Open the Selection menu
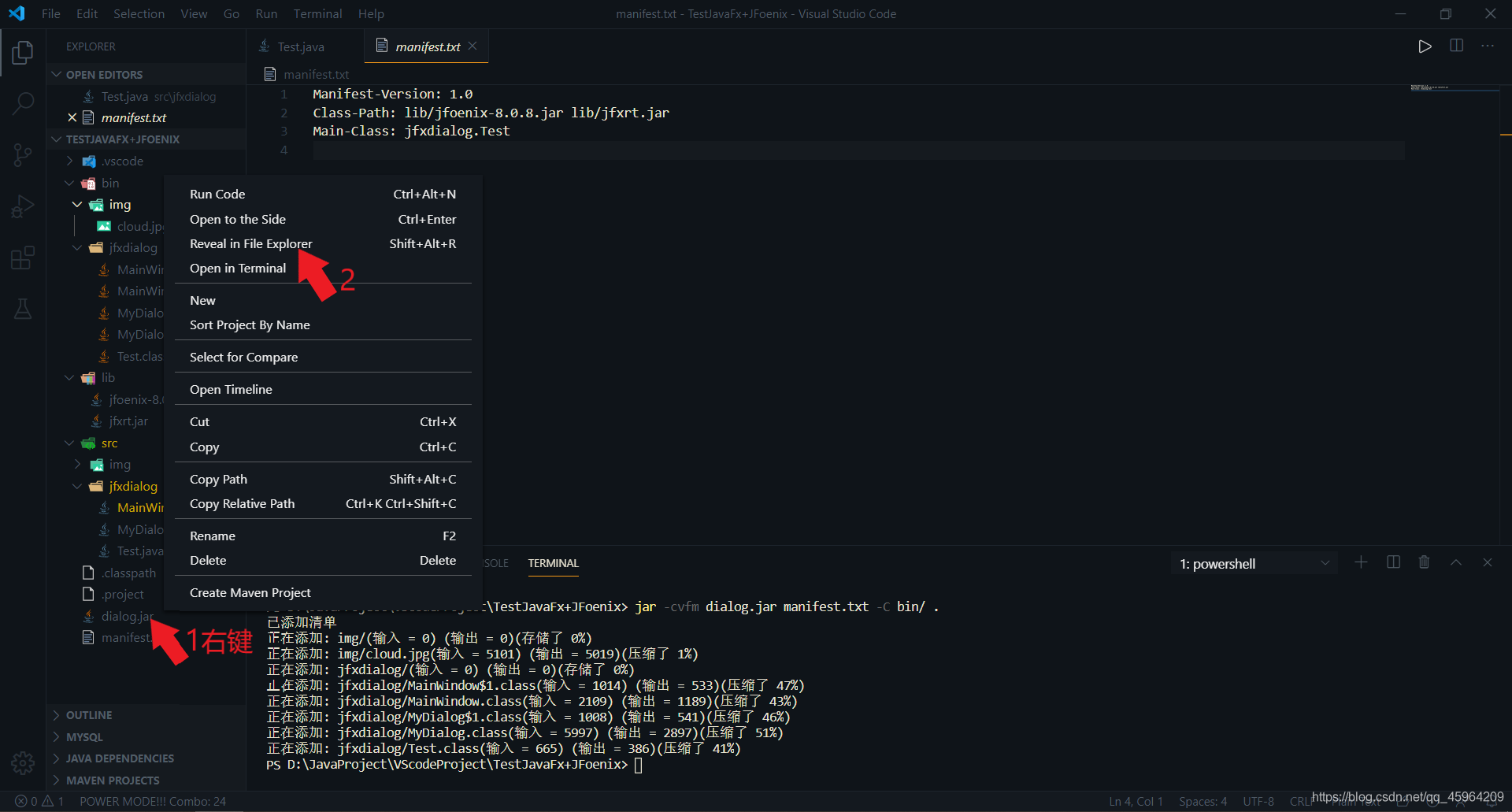This screenshot has width=1512, height=812. [139, 13]
